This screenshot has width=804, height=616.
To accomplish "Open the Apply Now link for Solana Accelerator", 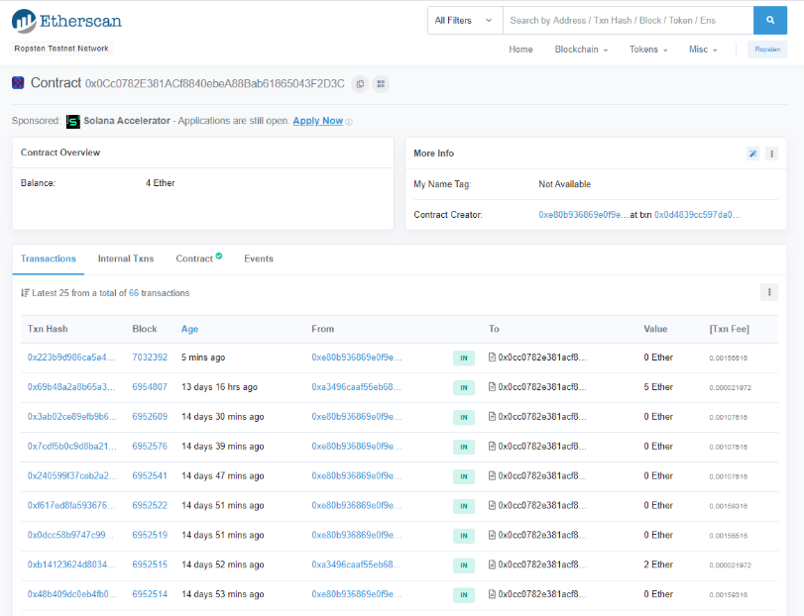I will [320, 120].
